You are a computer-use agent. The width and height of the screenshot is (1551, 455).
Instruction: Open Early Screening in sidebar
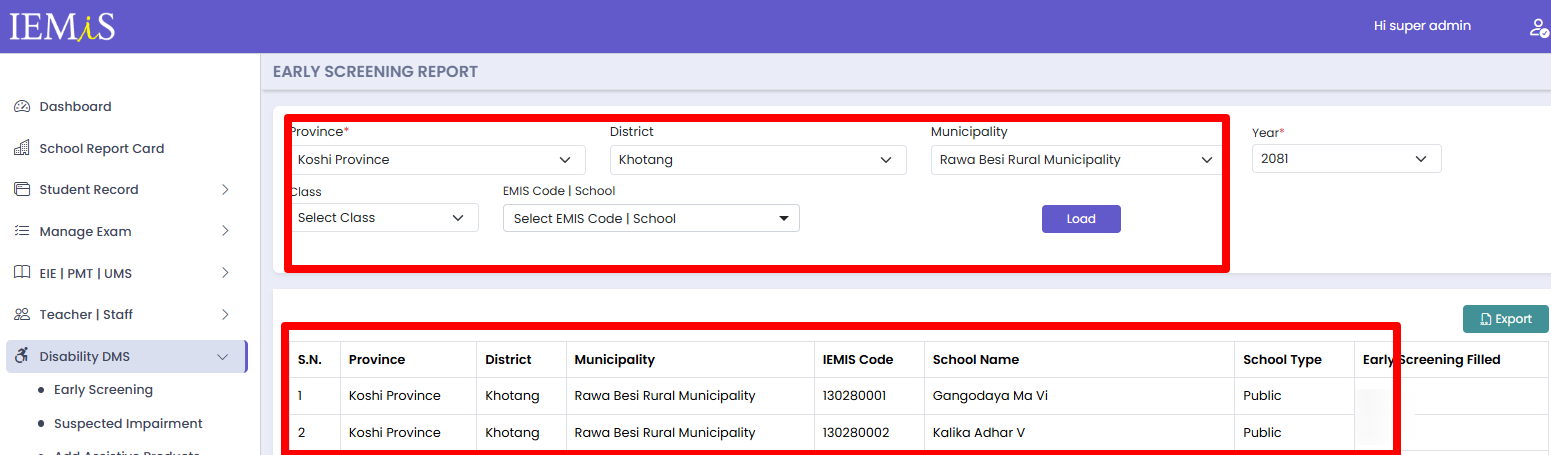[x=103, y=390]
